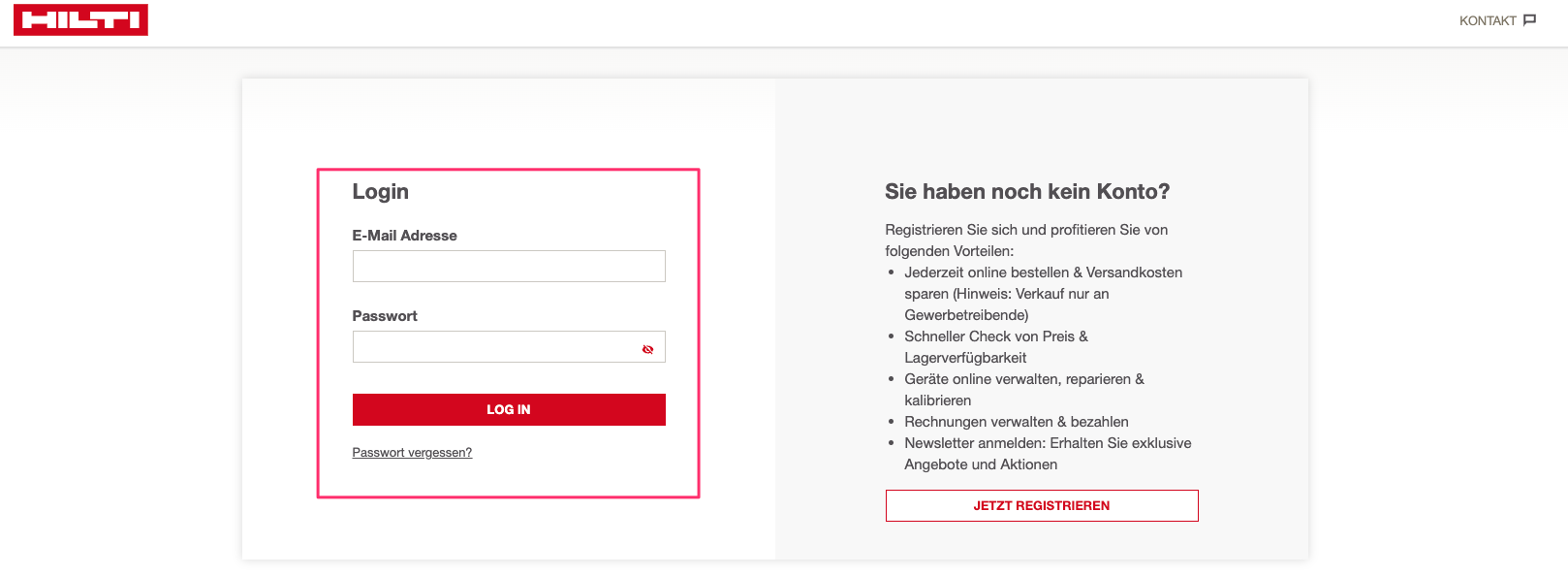The image size is (1568, 576).
Task: Click the Hilti logo
Action: 80,19
